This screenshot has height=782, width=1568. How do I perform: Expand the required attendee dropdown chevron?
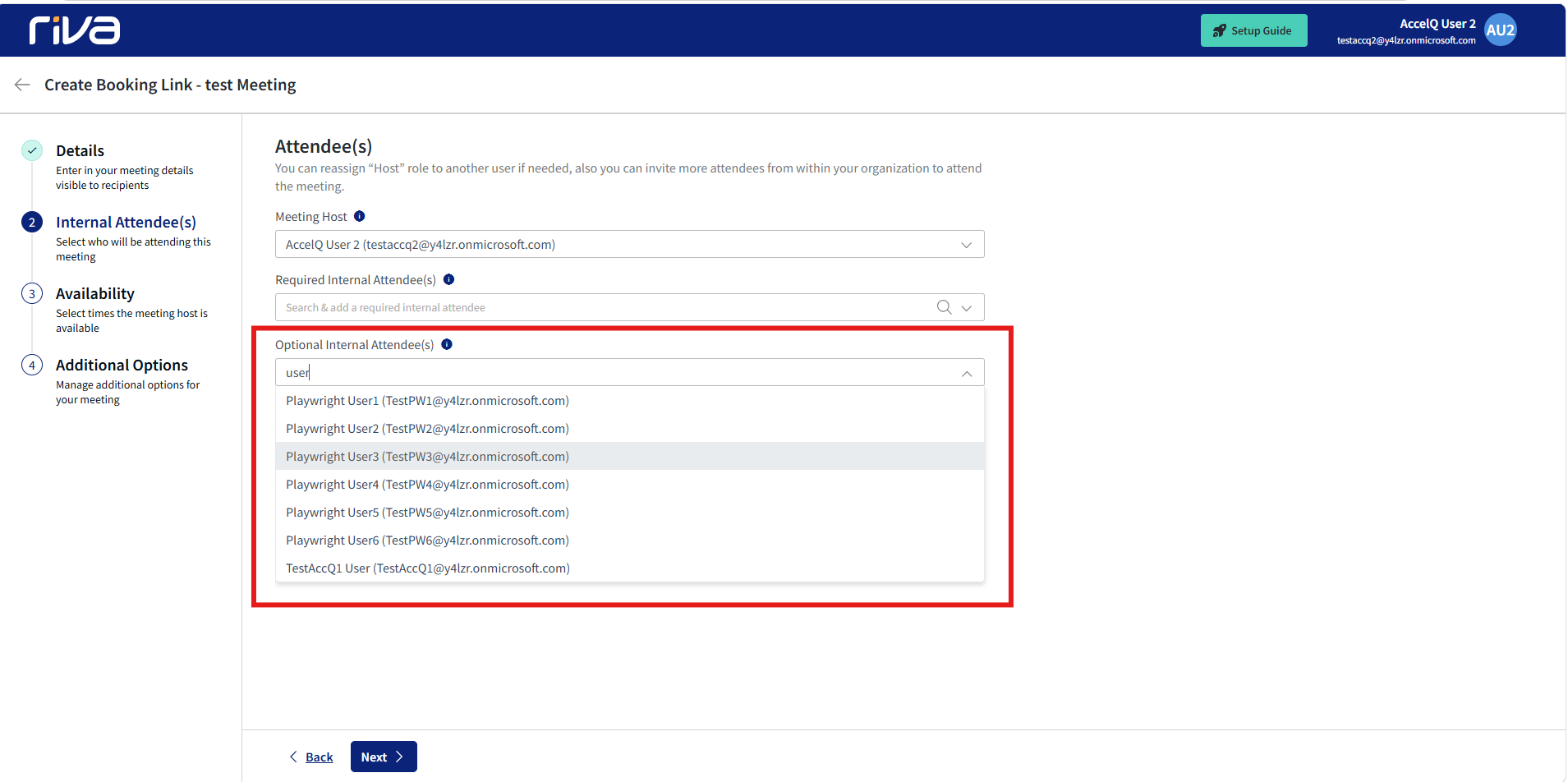click(967, 308)
